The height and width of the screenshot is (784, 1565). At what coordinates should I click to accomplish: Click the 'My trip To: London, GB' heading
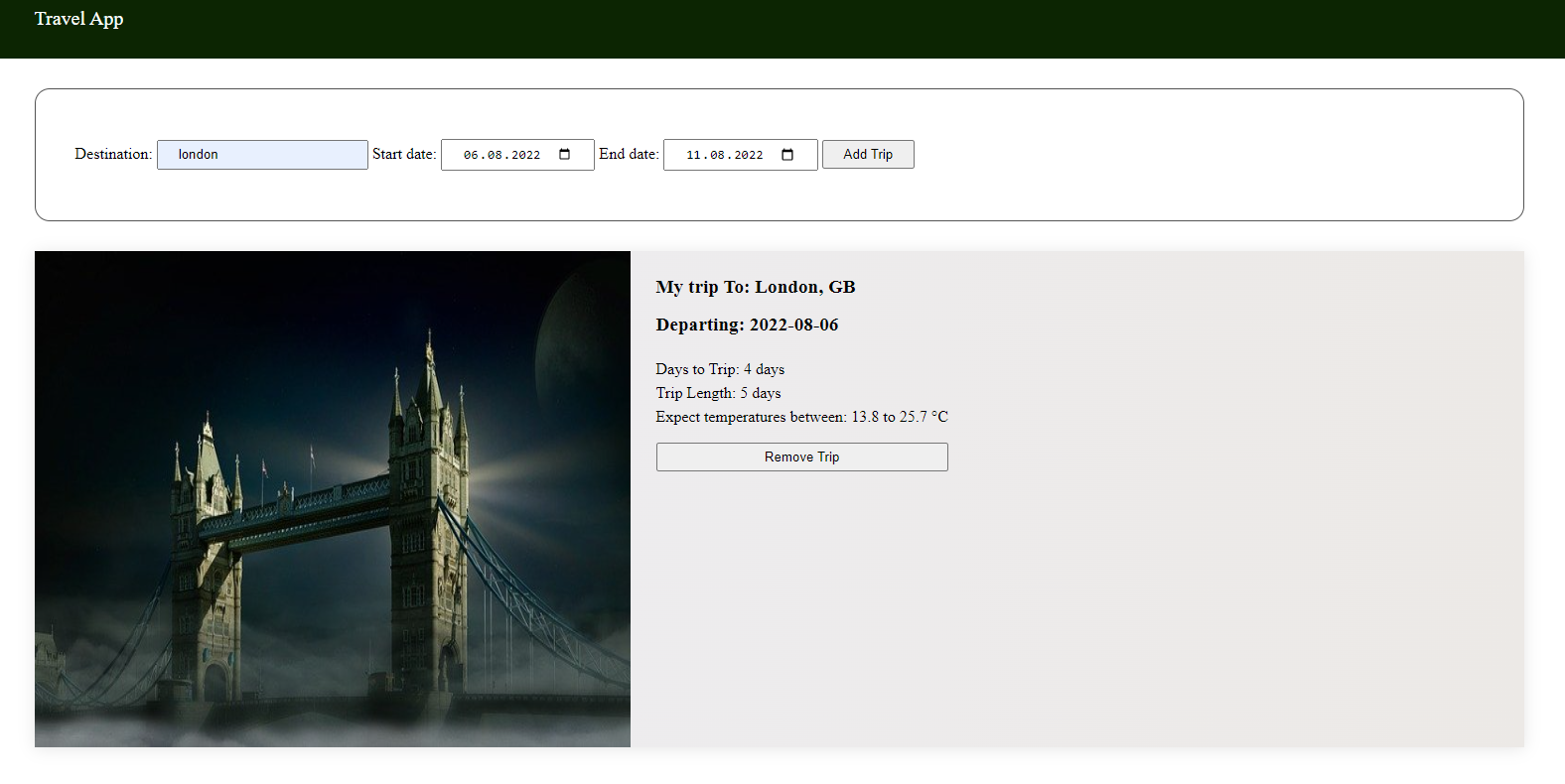click(755, 287)
